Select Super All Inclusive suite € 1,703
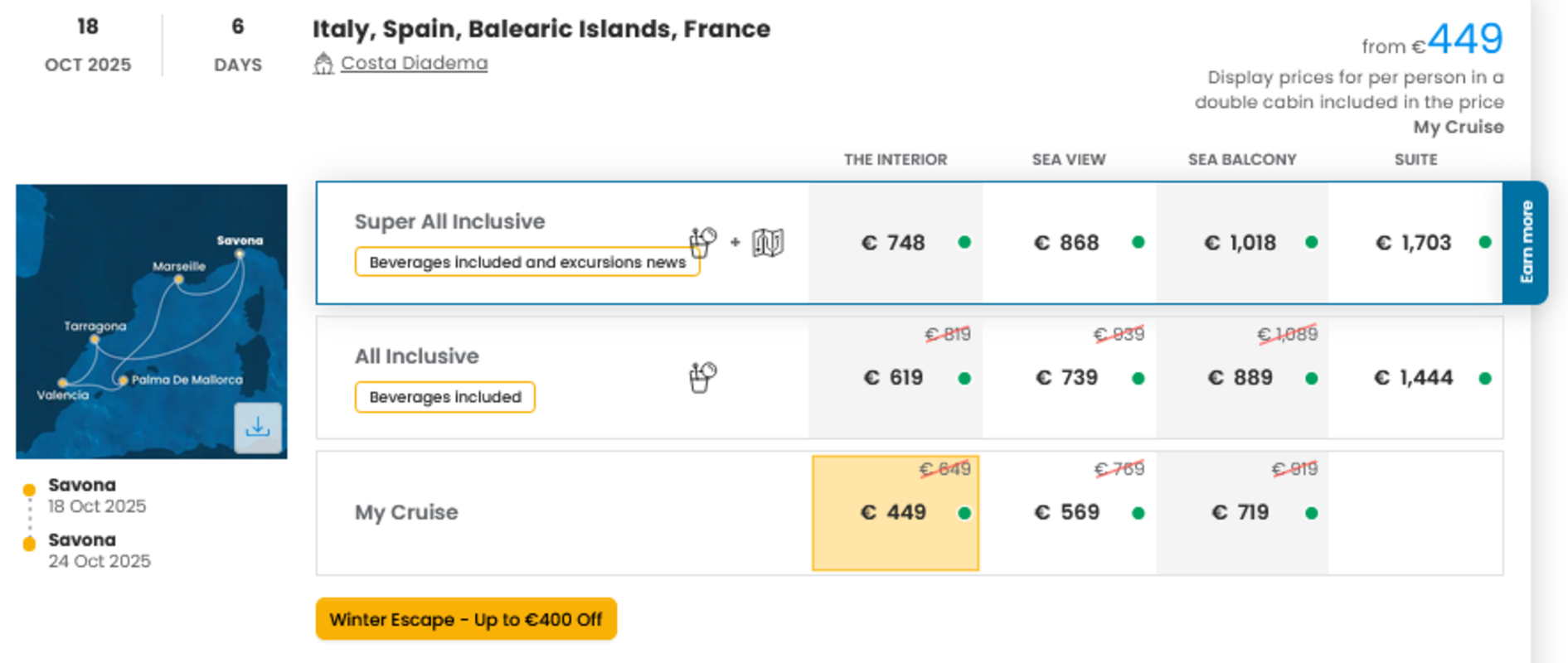 point(1415,243)
